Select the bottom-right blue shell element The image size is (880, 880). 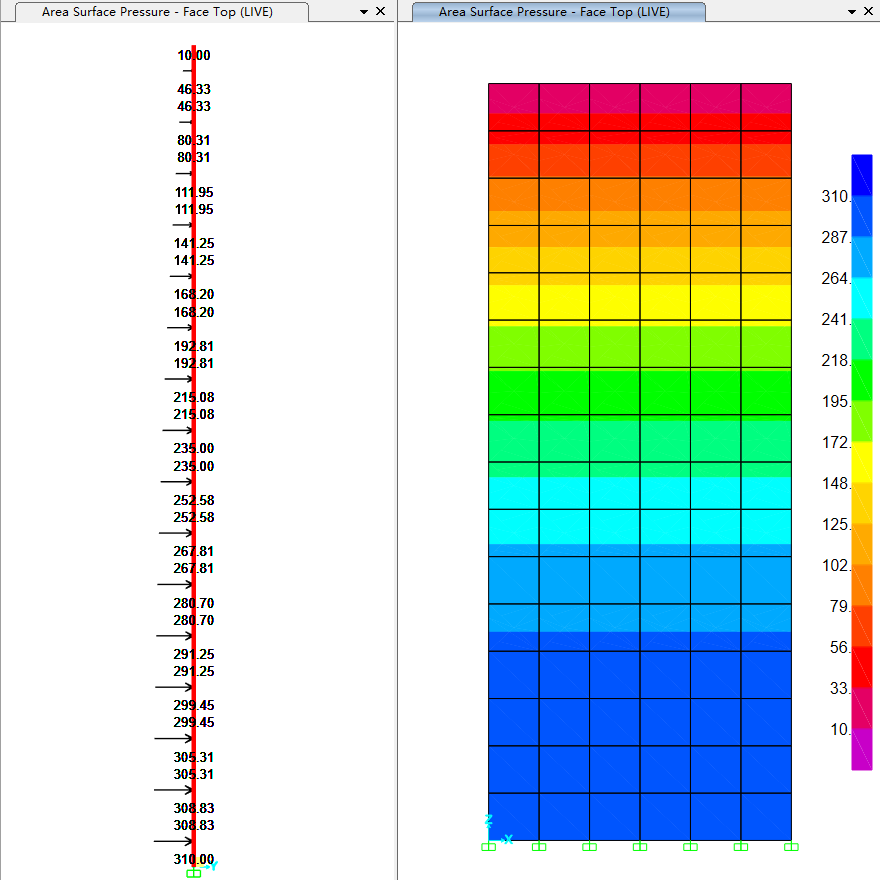[x=766, y=816]
